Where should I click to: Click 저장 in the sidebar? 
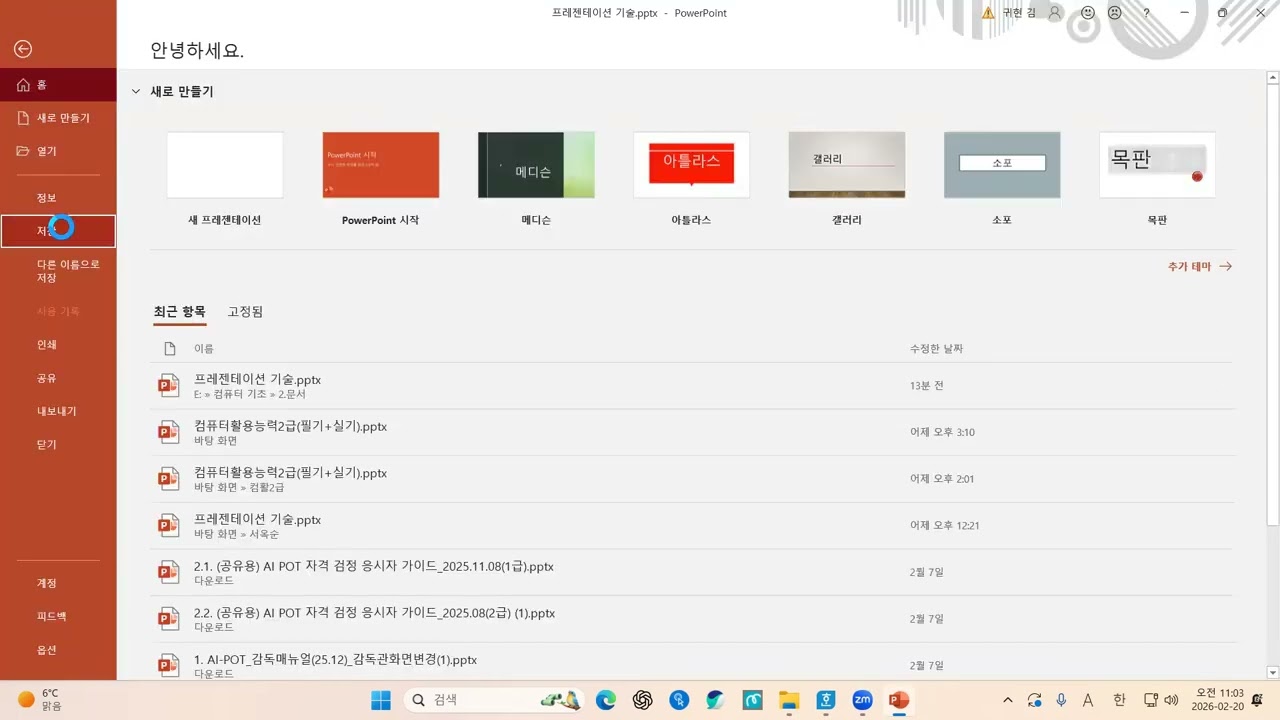click(58, 231)
